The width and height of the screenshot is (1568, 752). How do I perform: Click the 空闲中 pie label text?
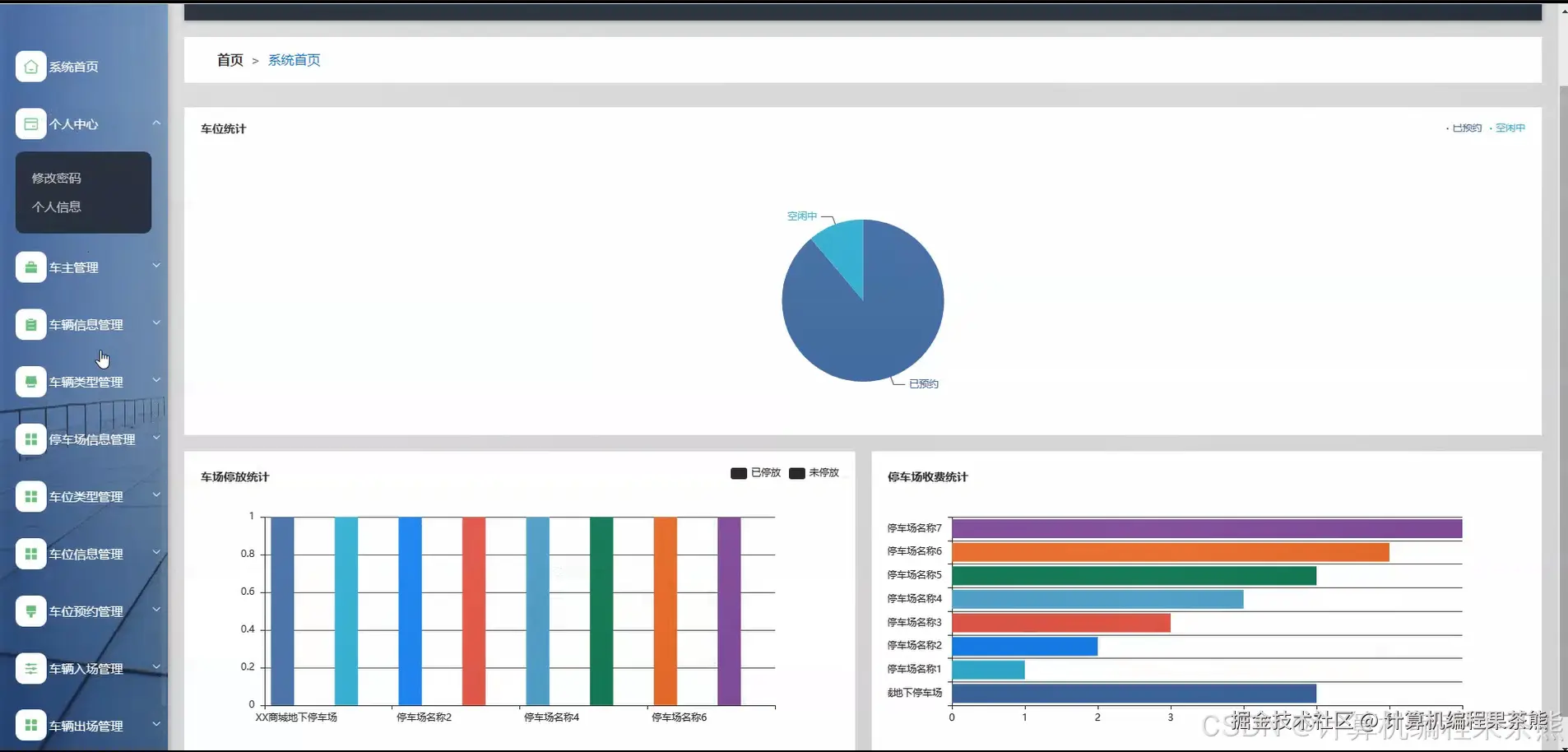802,216
